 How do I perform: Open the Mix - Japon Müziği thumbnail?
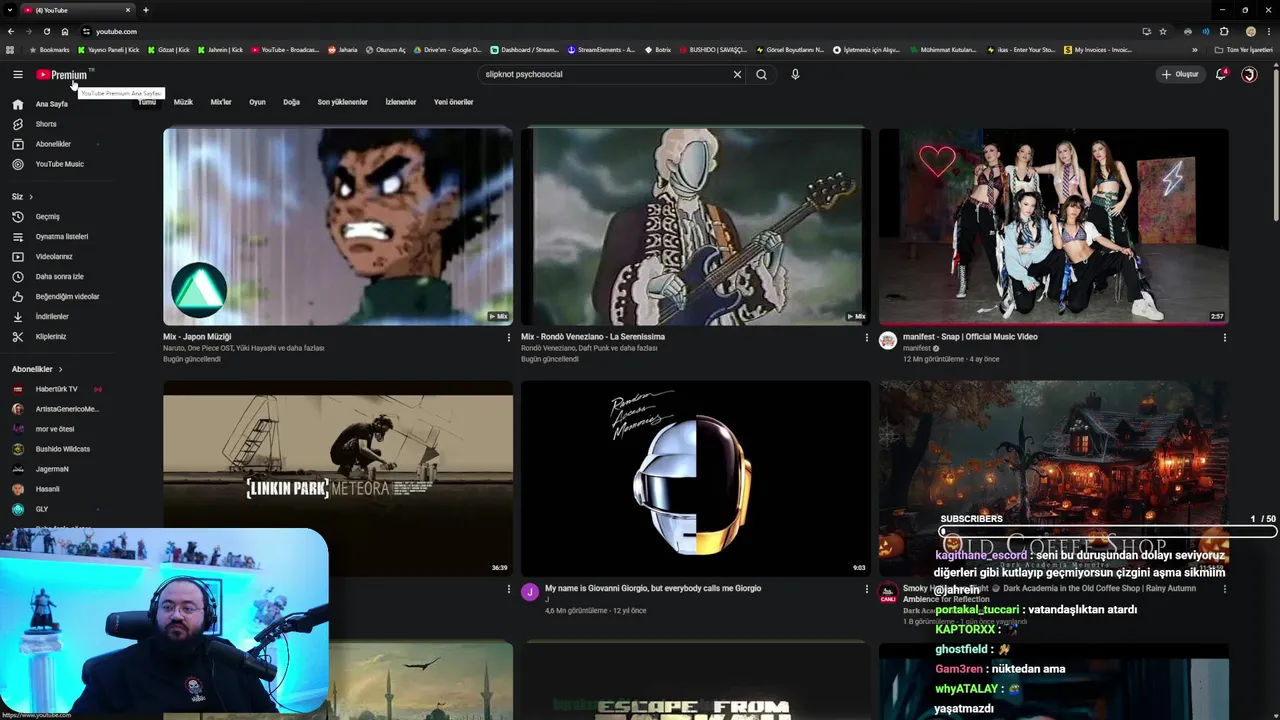(x=338, y=226)
